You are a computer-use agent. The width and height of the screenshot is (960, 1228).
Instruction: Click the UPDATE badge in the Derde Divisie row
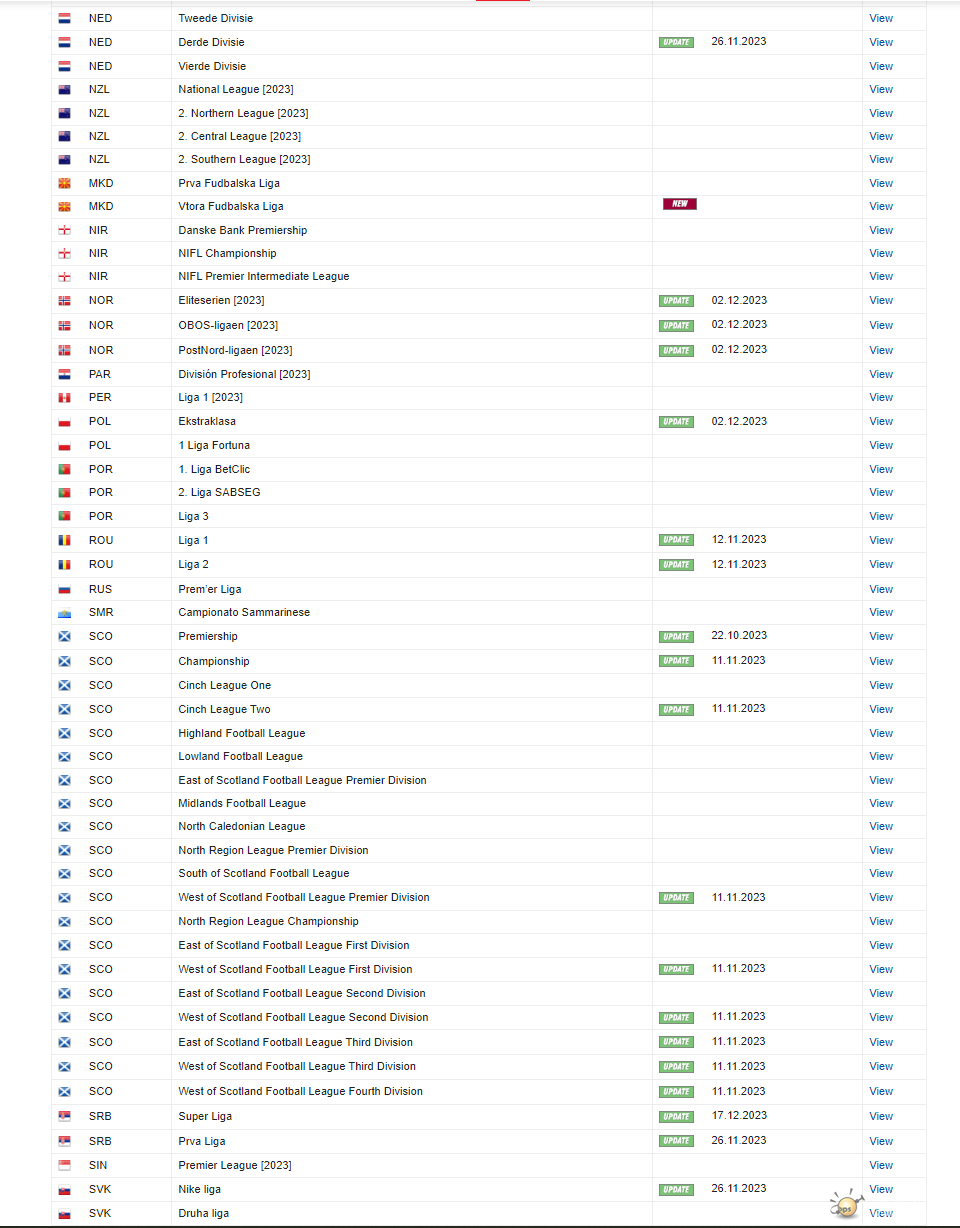pyautogui.click(x=676, y=42)
